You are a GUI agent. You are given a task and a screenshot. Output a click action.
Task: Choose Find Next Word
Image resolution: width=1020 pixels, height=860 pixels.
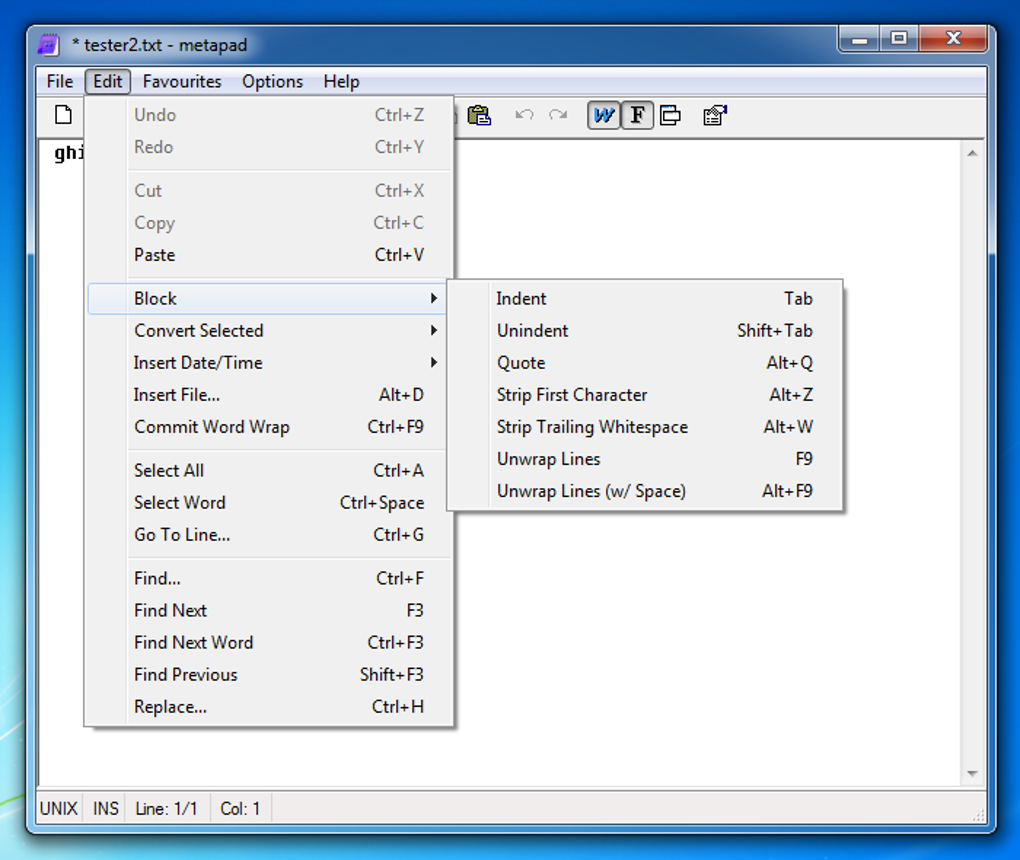tap(269, 642)
